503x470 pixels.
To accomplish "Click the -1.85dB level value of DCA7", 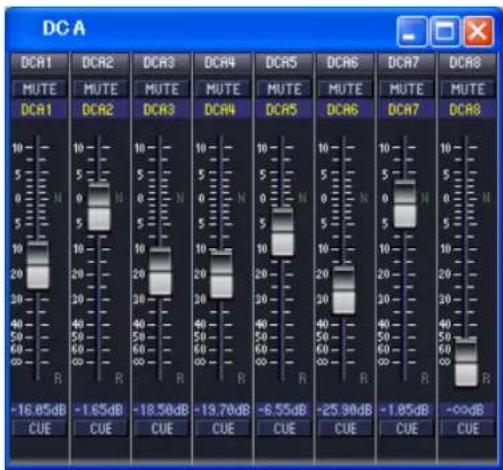I will 406,410.
